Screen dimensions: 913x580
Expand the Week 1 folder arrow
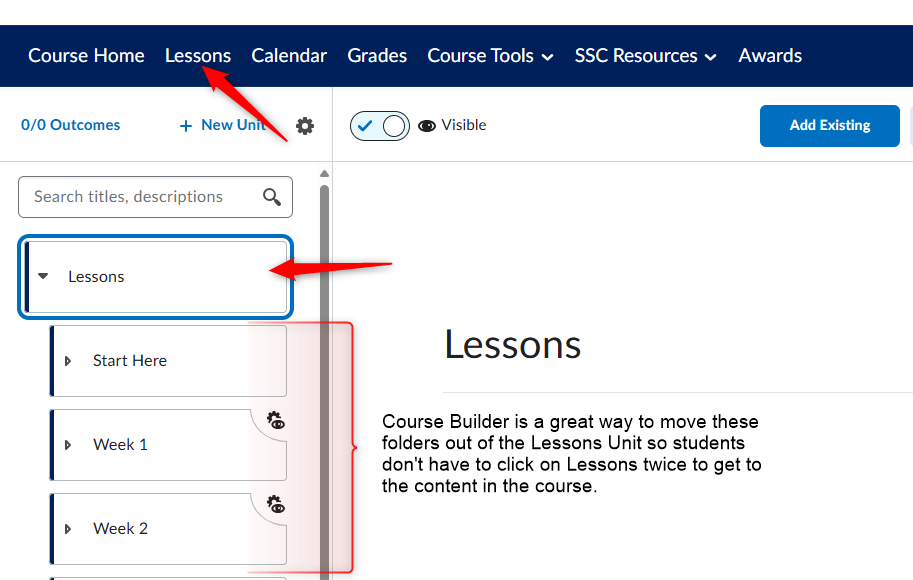[x=68, y=445]
